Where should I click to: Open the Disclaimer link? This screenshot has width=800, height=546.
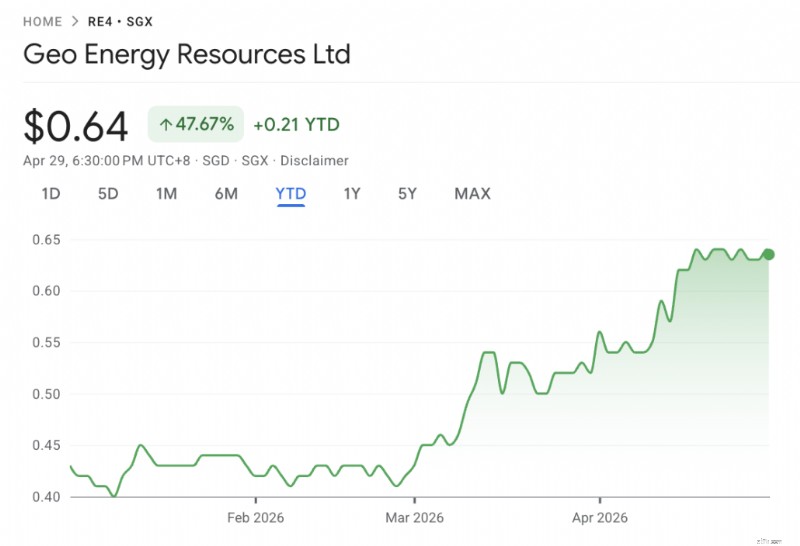click(x=314, y=161)
